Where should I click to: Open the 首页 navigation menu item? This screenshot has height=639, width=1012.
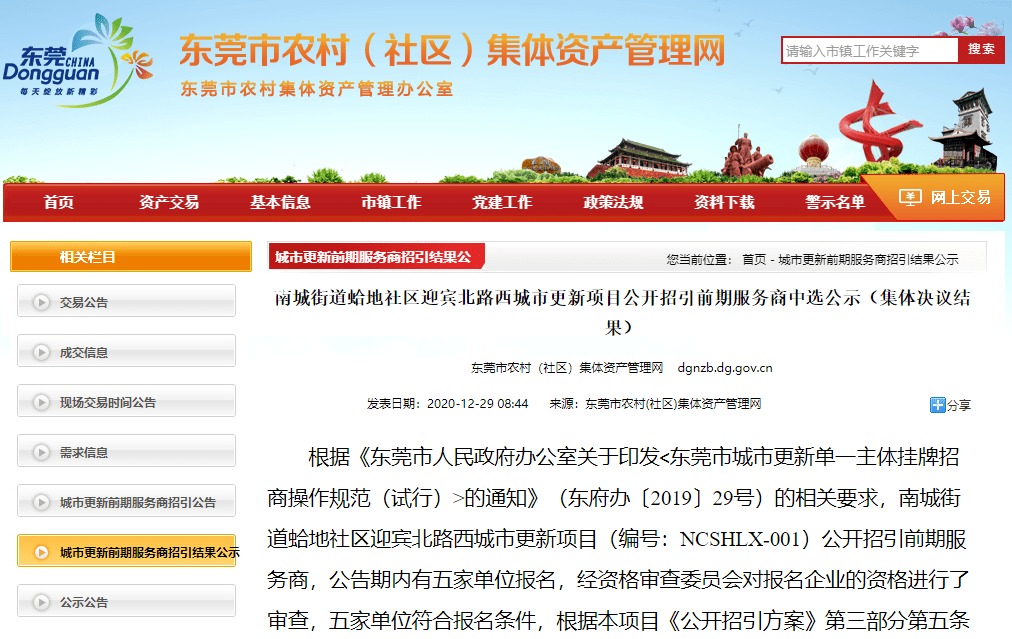tap(59, 203)
